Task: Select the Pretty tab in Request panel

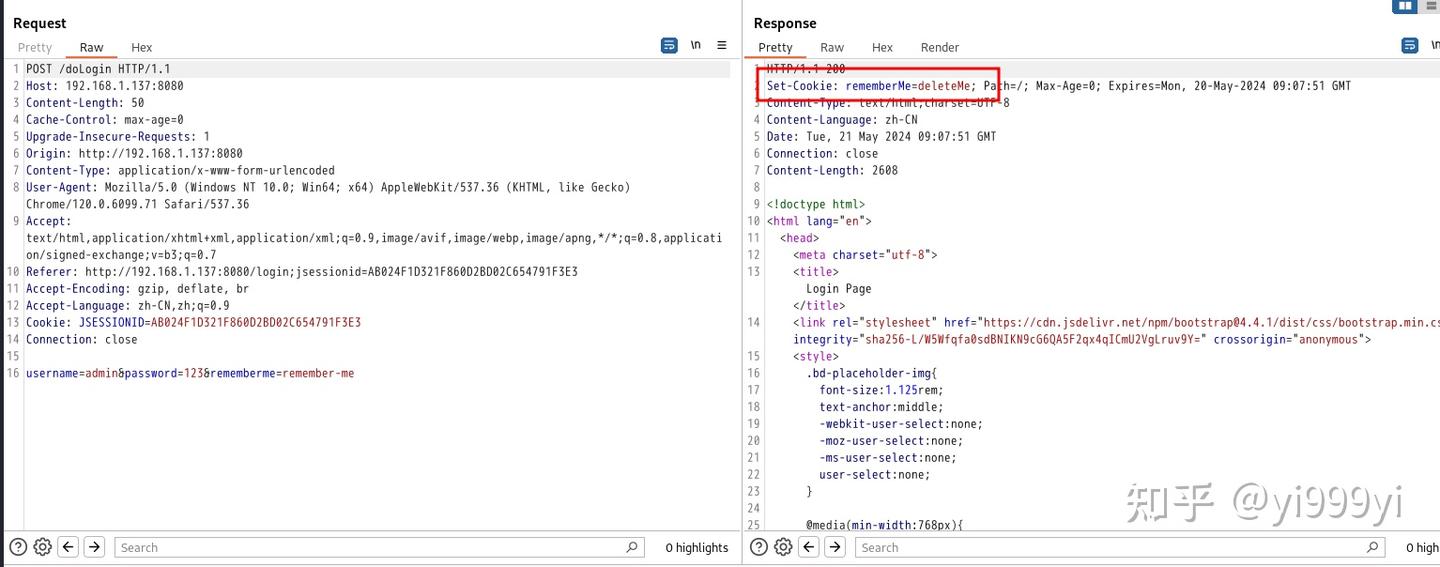Action: (35, 47)
